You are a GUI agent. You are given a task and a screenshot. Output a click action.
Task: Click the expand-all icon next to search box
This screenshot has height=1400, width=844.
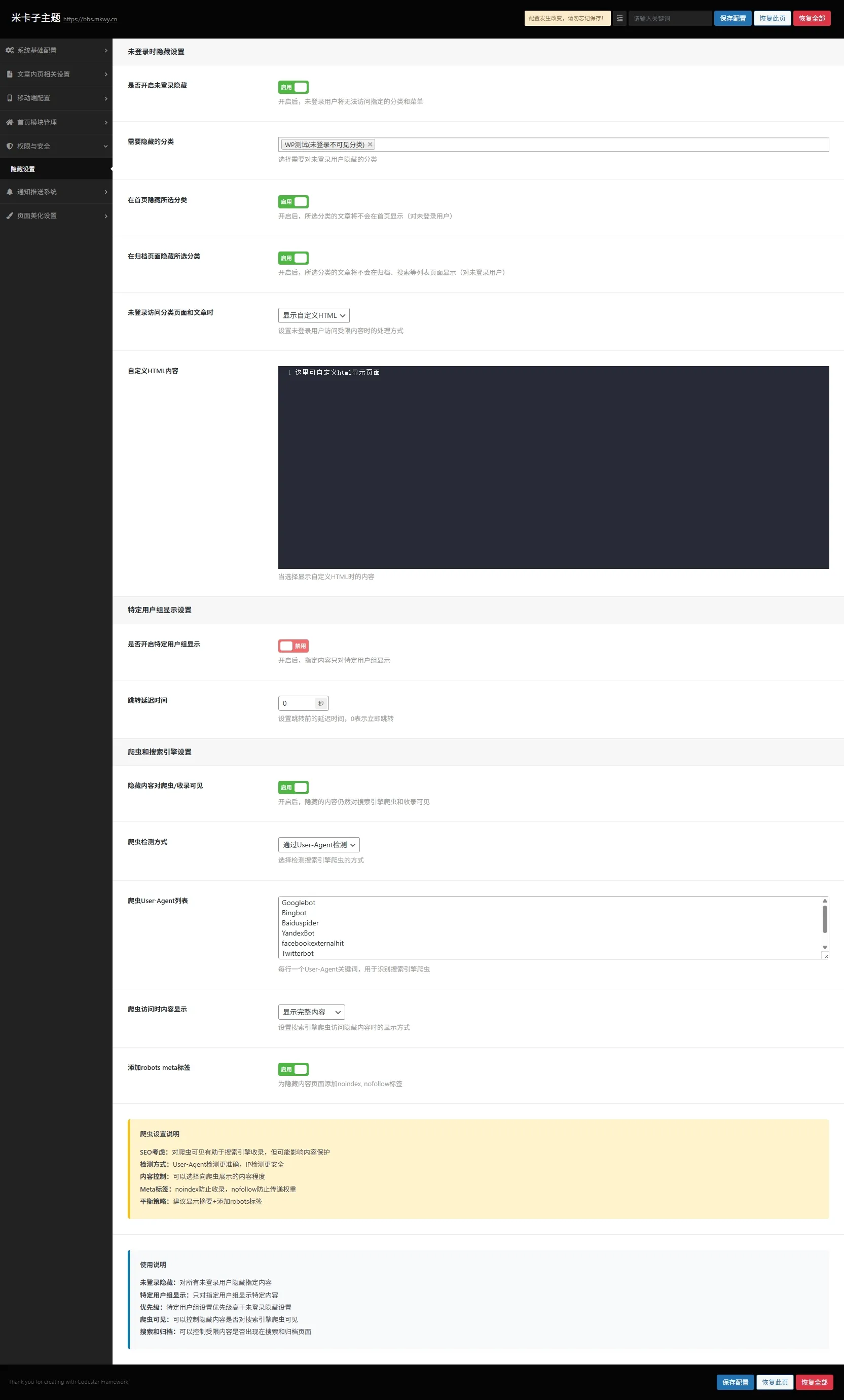coord(619,18)
